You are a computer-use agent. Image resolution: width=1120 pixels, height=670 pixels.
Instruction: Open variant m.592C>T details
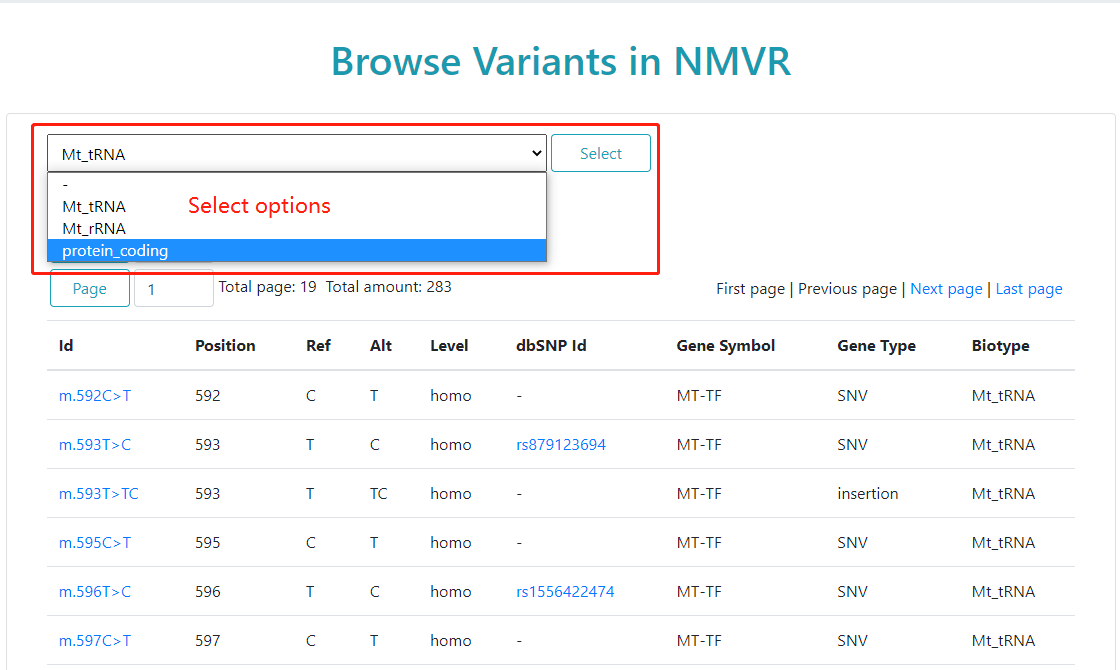(x=95, y=396)
